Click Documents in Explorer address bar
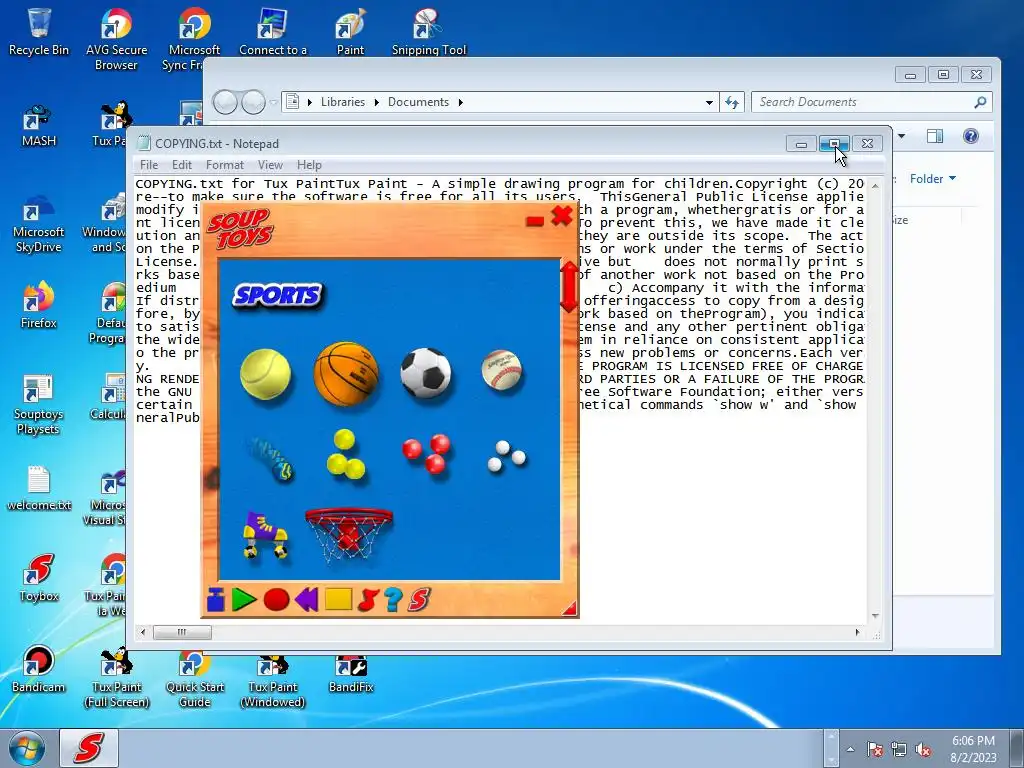This screenshot has width=1024, height=768. click(x=419, y=102)
